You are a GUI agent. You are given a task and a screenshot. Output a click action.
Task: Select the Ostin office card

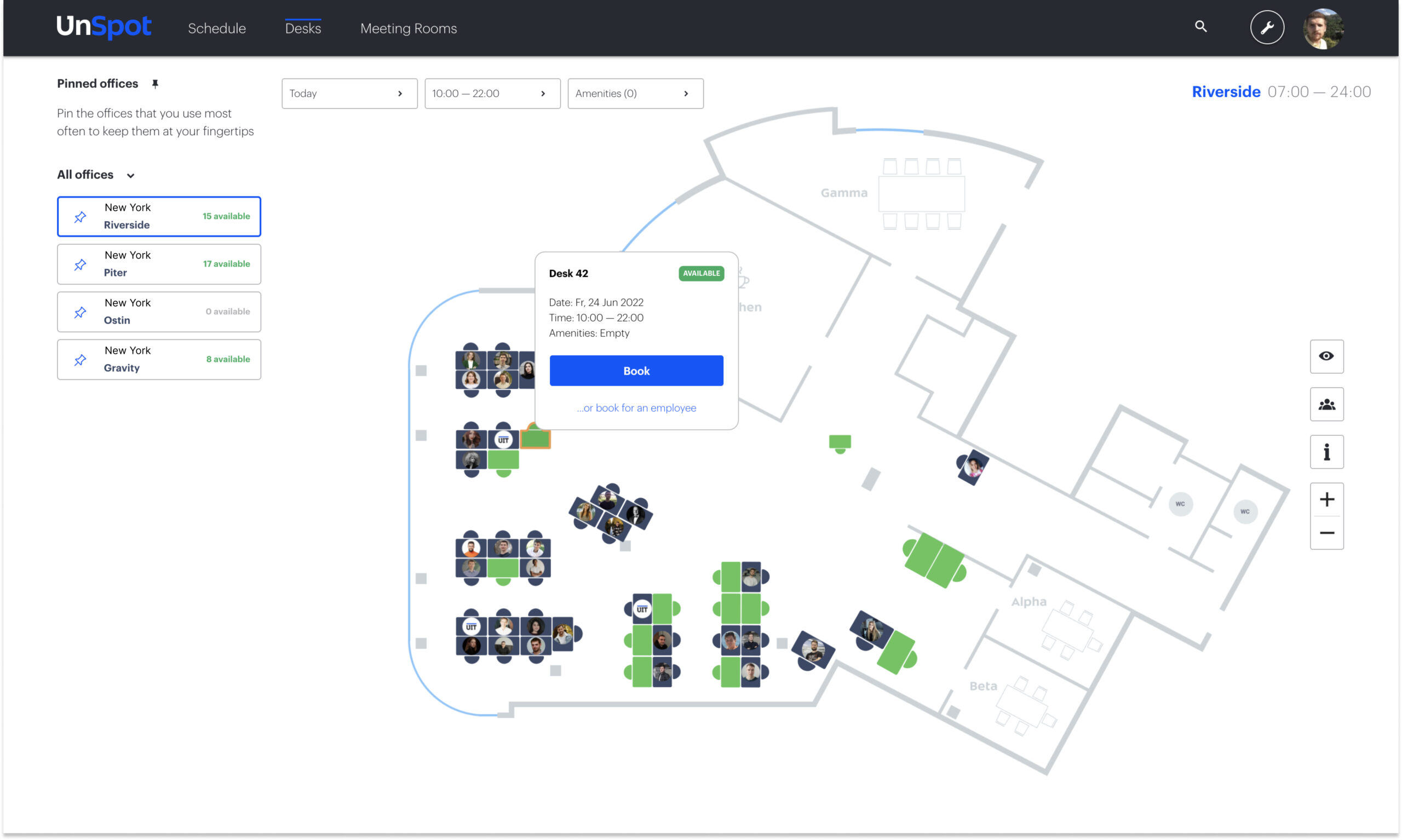coord(159,312)
